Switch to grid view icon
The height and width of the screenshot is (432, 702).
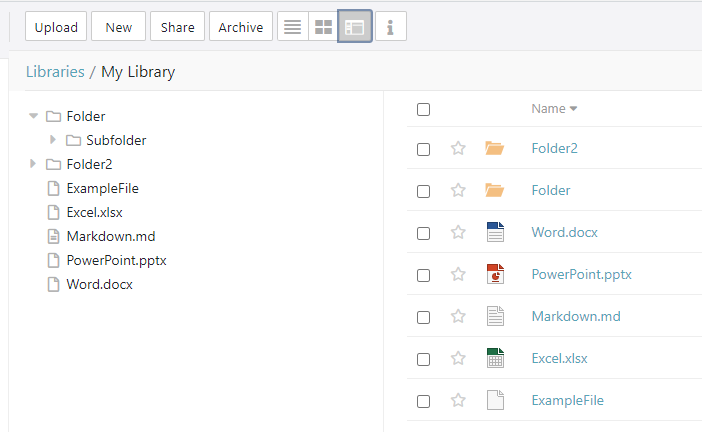[x=323, y=28]
